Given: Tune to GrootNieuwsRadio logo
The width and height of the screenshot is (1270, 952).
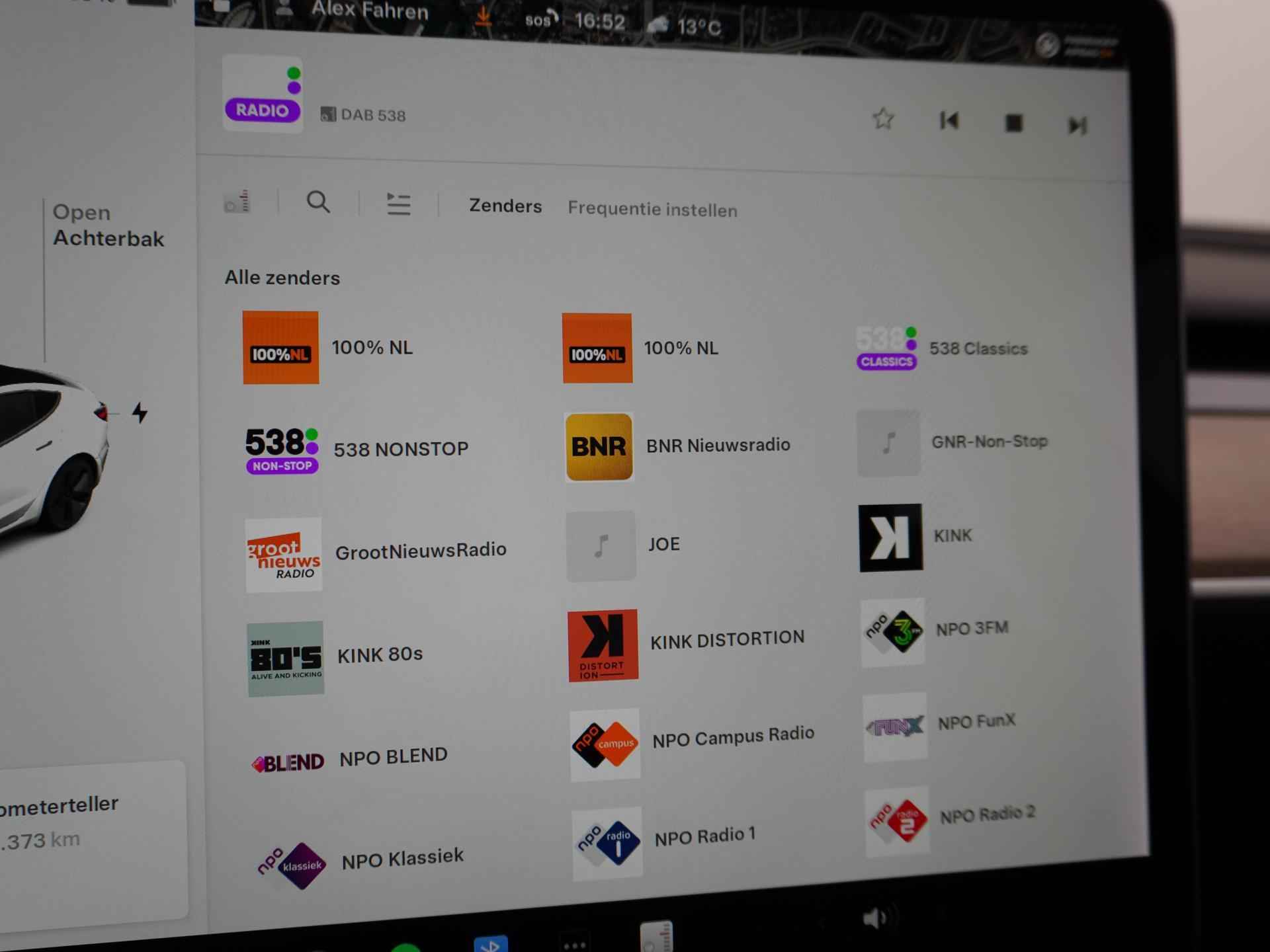Looking at the screenshot, I should (x=284, y=554).
